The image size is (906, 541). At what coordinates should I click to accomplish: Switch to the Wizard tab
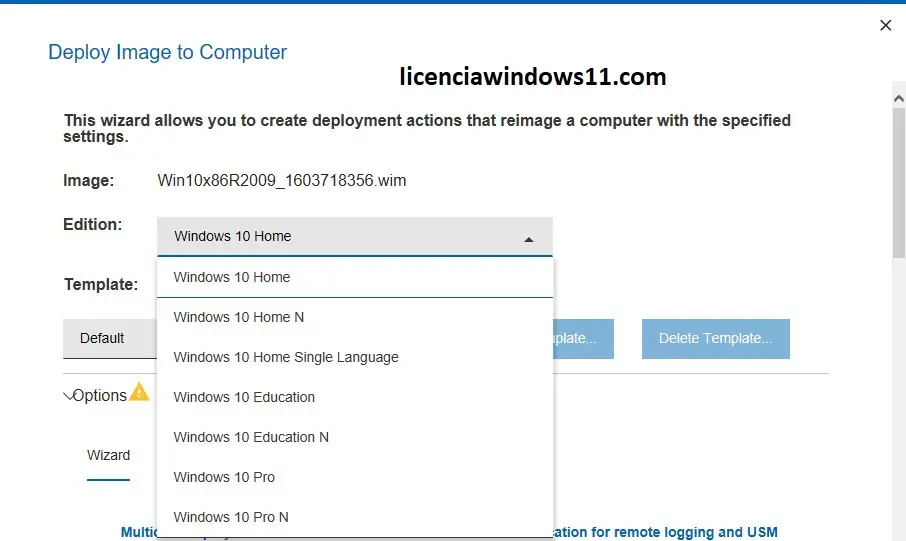pyautogui.click(x=109, y=455)
